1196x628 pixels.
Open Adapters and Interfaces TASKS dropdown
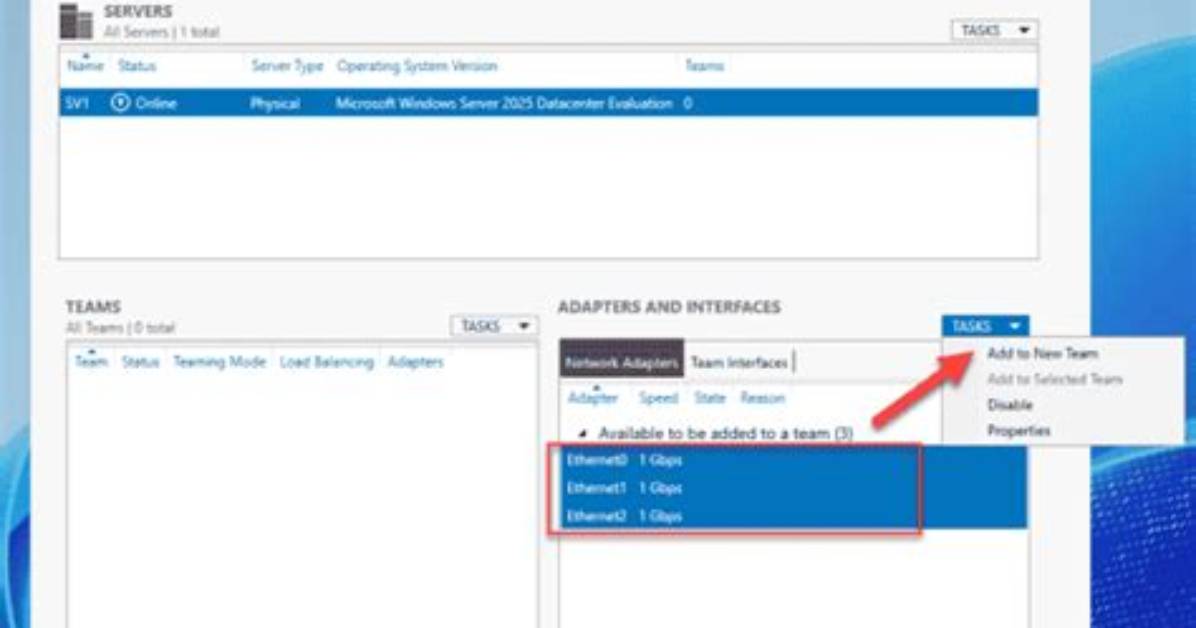tap(985, 327)
